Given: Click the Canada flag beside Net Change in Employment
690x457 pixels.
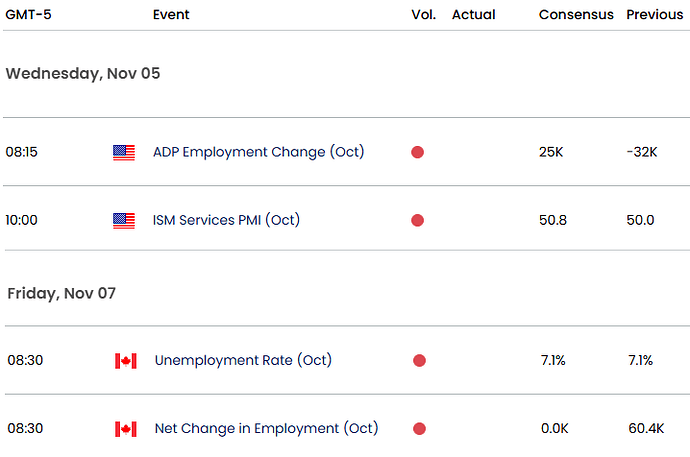Looking at the screenshot, I should (x=125, y=429).
